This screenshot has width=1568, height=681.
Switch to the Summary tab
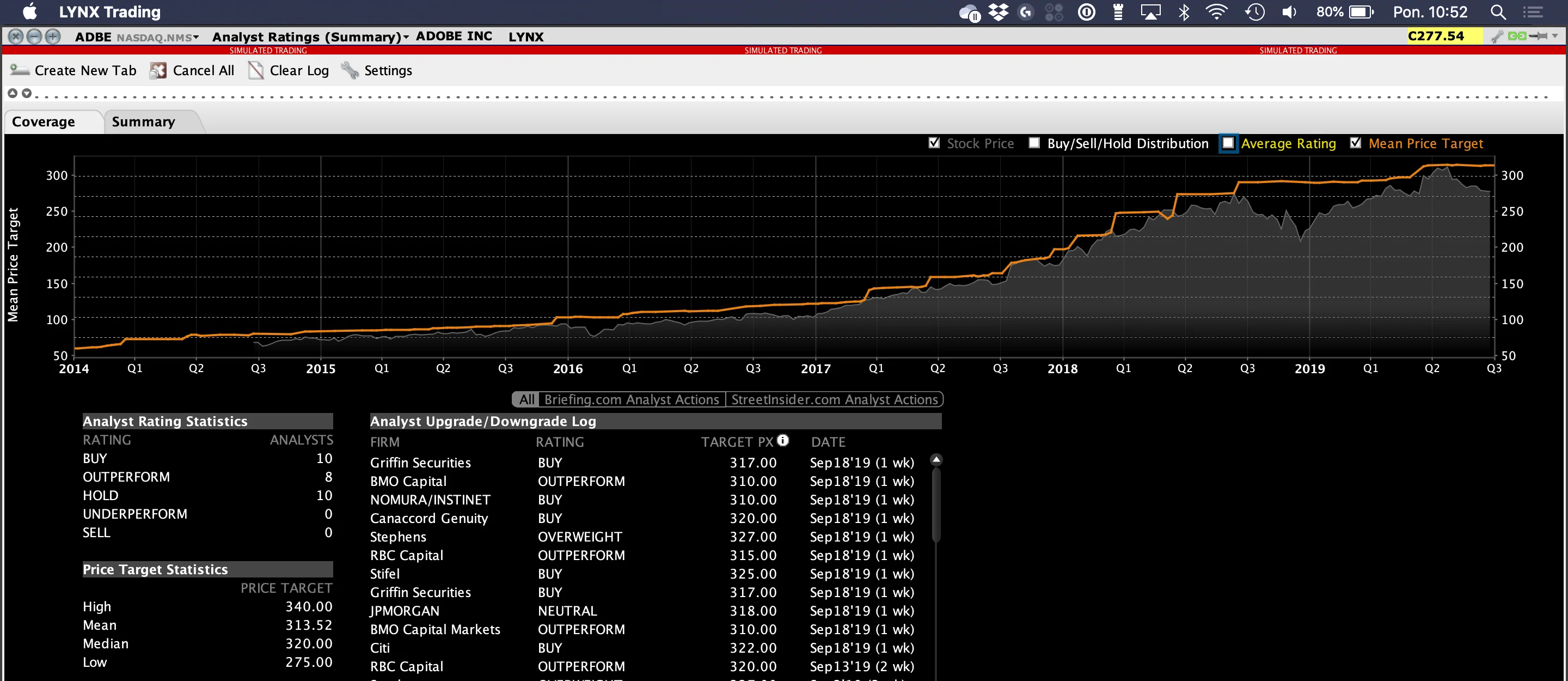(x=144, y=122)
